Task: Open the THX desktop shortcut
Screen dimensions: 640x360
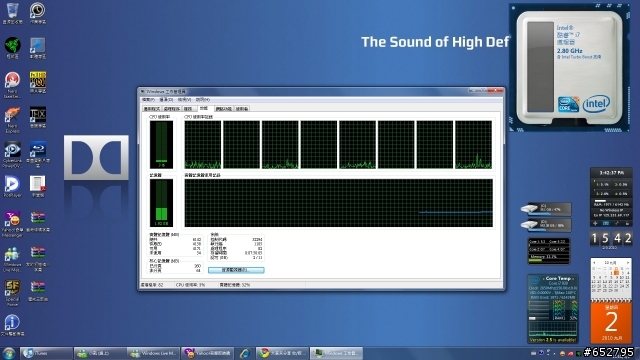Action: (x=38, y=117)
